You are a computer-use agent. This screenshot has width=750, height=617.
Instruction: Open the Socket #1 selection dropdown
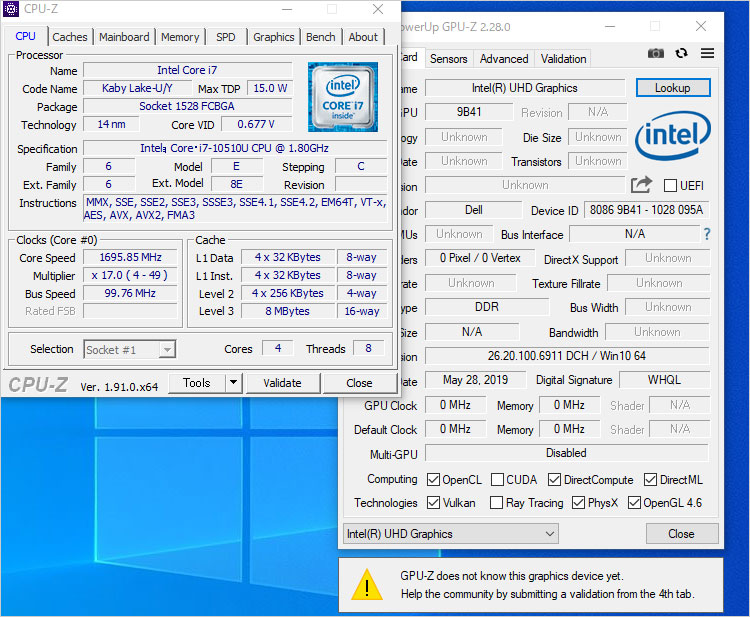click(x=130, y=349)
